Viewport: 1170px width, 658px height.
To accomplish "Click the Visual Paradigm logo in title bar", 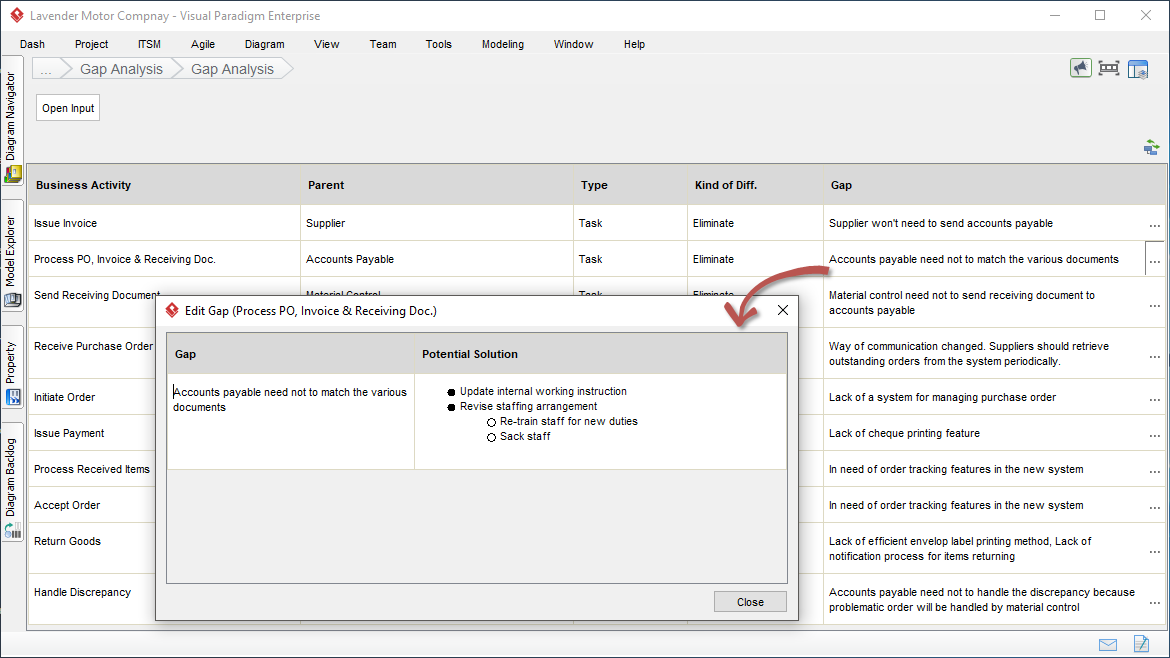I will pos(16,15).
